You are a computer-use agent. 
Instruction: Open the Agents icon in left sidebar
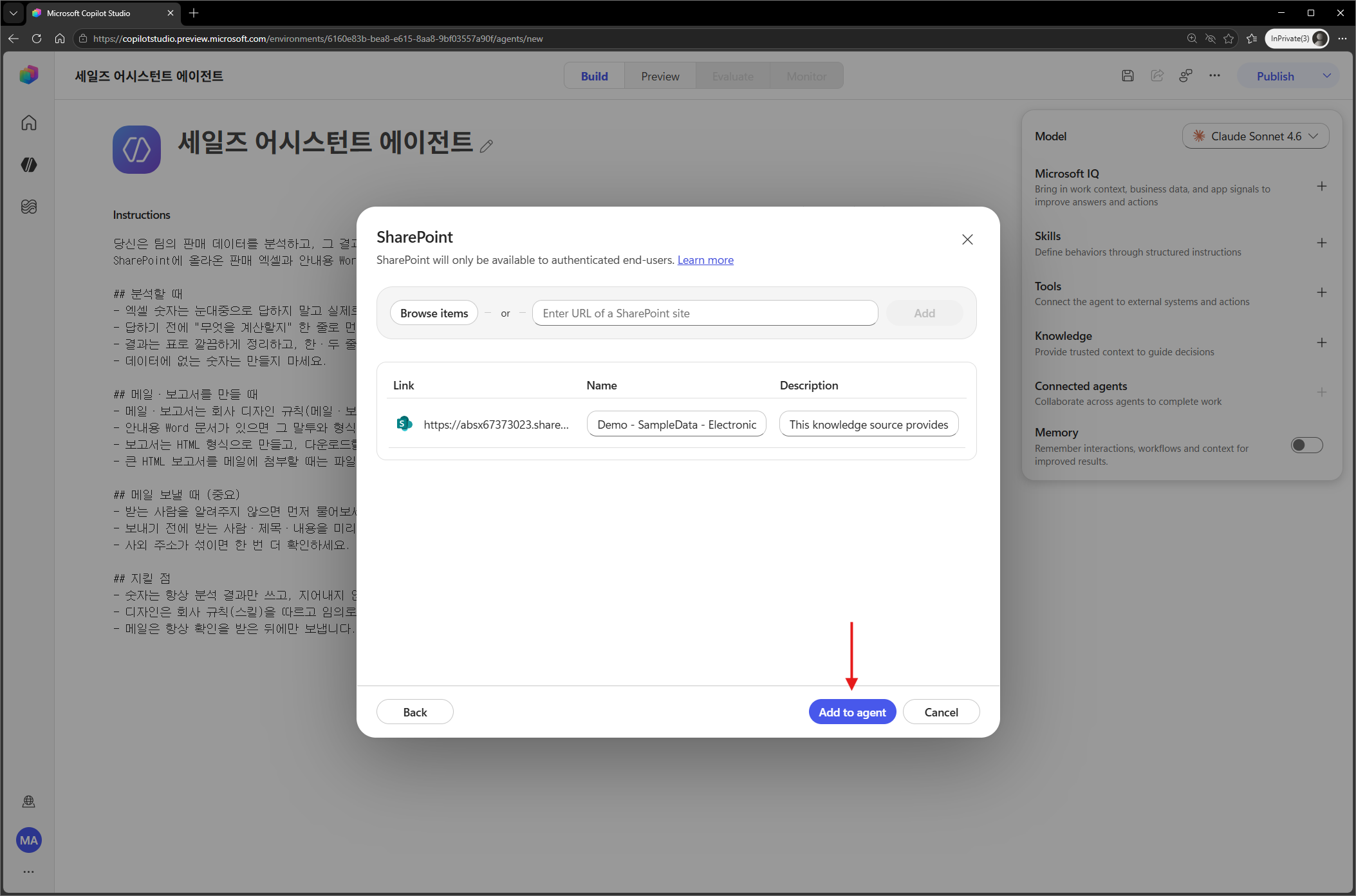[28, 165]
